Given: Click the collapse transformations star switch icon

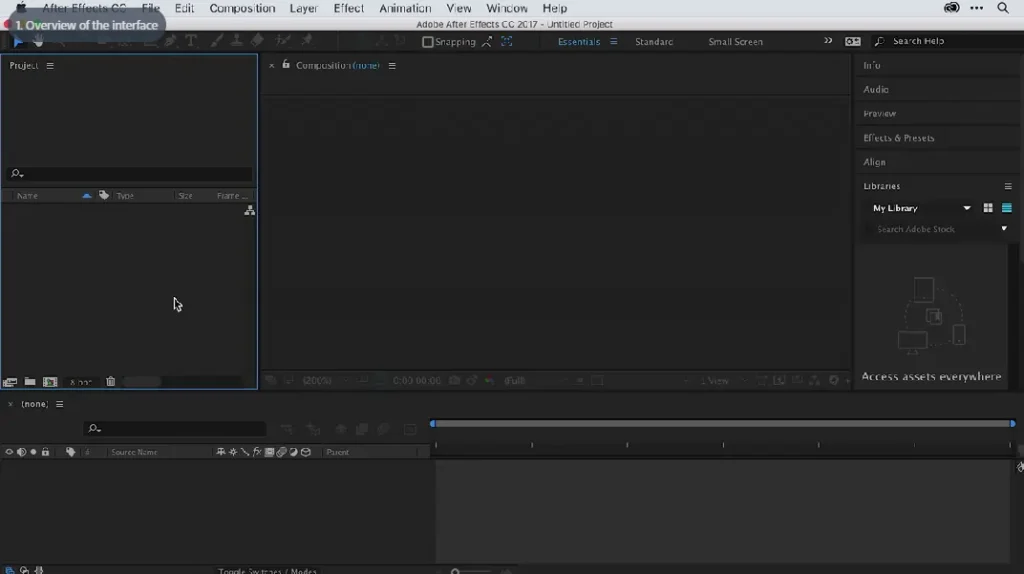Looking at the screenshot, I should coord(233,452).
